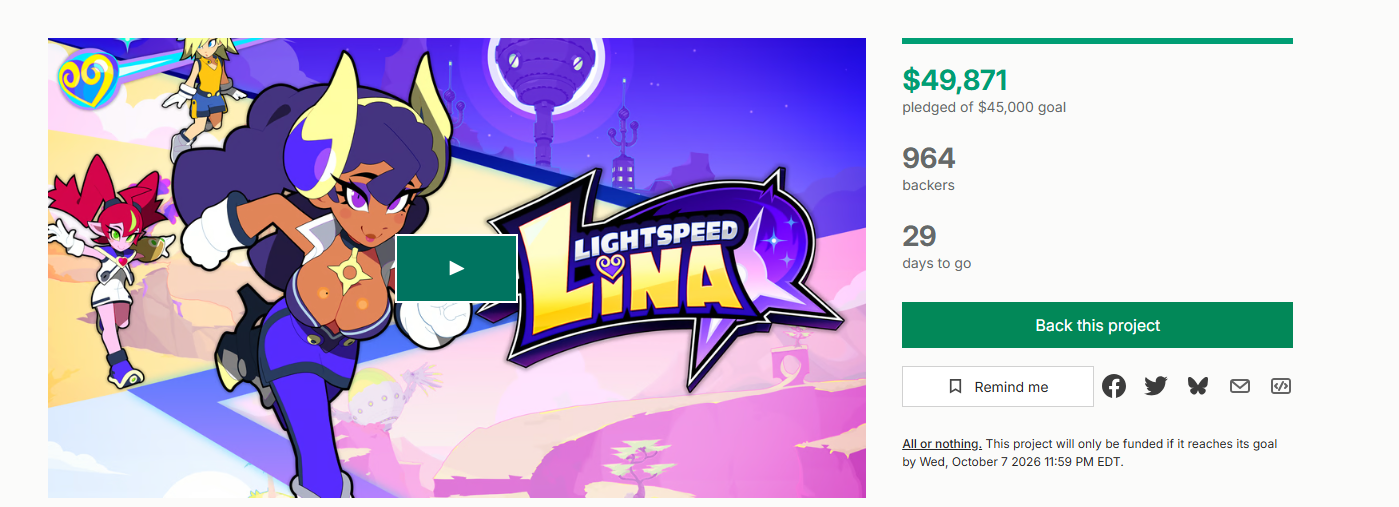Click the green funding progress bar

tap(1097, 41)
